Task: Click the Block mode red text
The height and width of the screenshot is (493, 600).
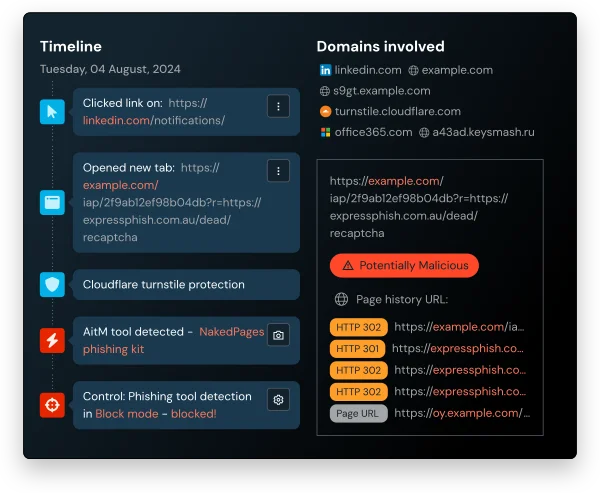Action: click(x=127, y=414)
